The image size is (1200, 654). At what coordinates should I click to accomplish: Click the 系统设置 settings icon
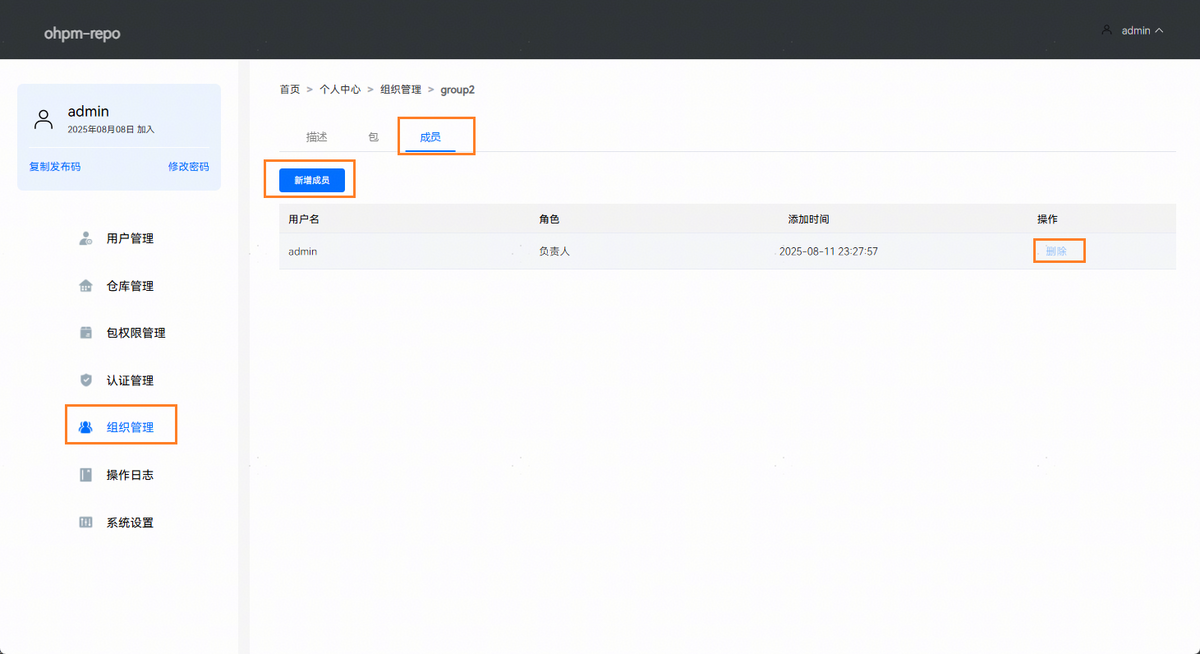coord(86,522)
